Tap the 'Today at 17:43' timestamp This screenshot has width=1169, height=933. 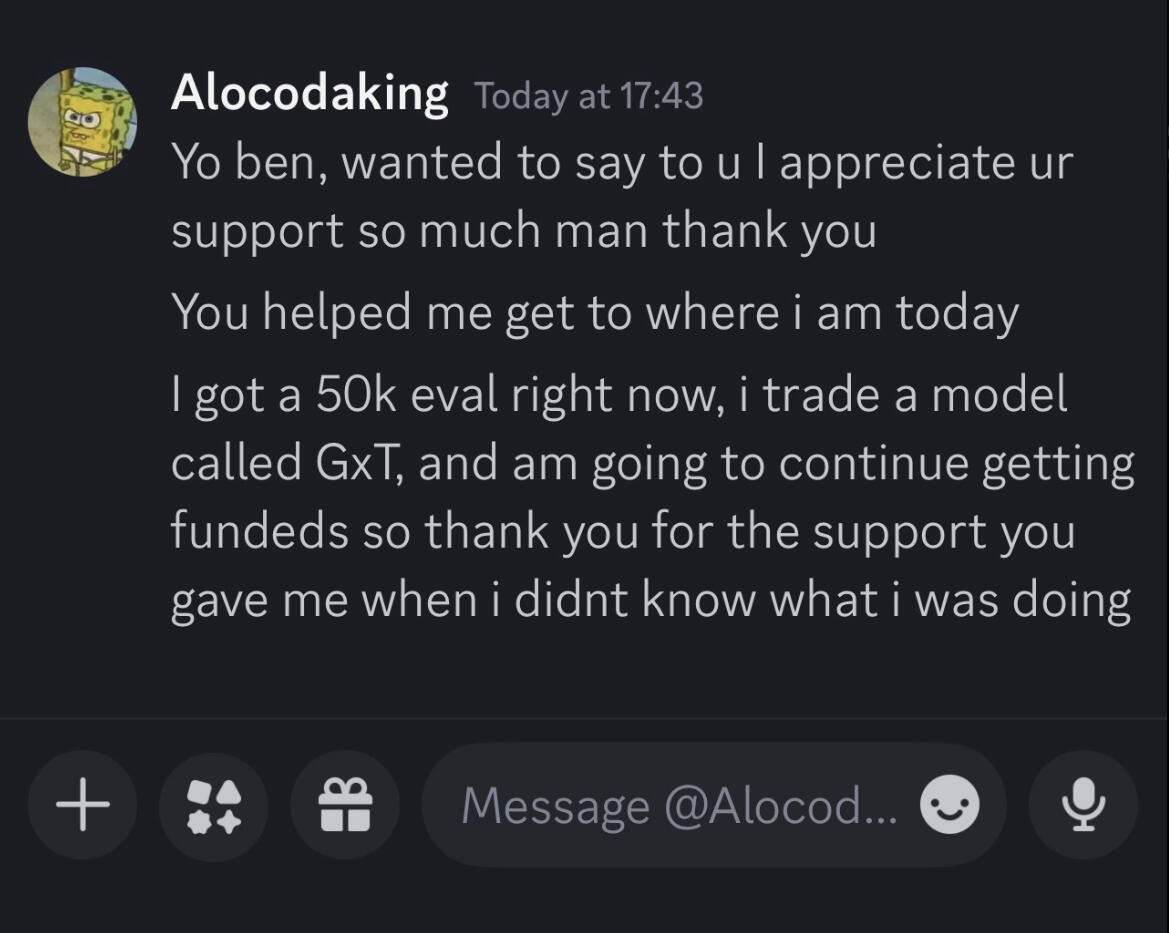pos(588,96)
